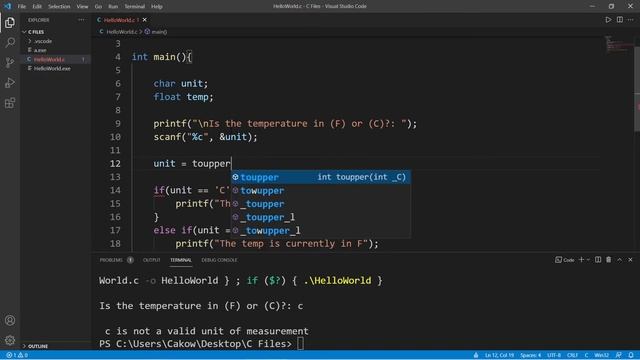Open the Source Control view
The height and width of the screenshot is (360, 640).
click(10, 62)
